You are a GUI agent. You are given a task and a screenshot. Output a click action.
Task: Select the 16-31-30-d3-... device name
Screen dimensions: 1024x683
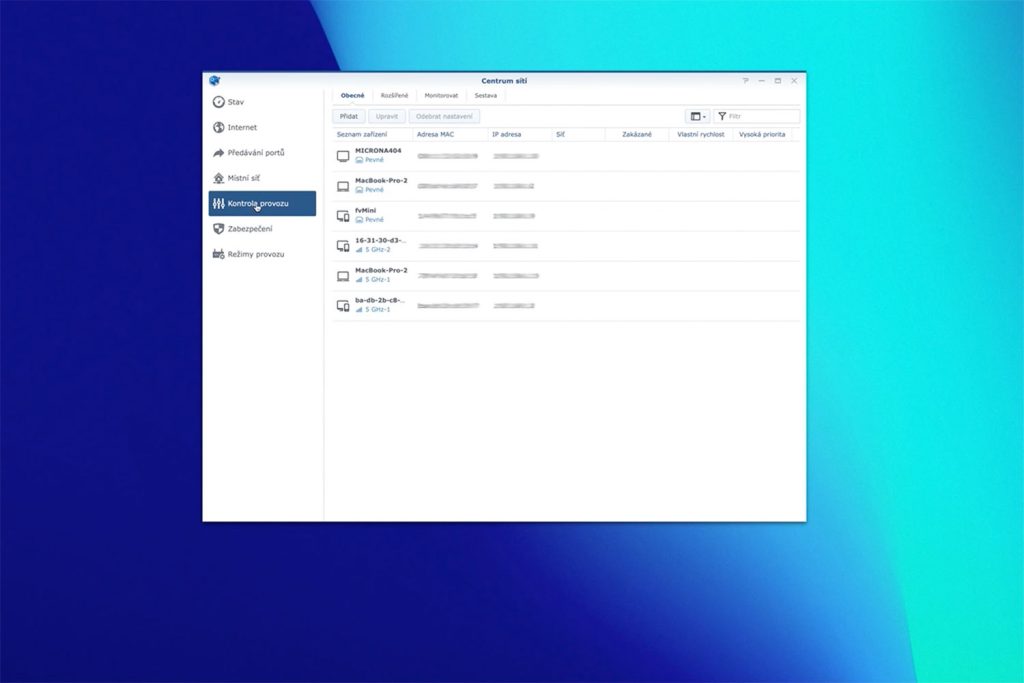(x=380, y=241)
